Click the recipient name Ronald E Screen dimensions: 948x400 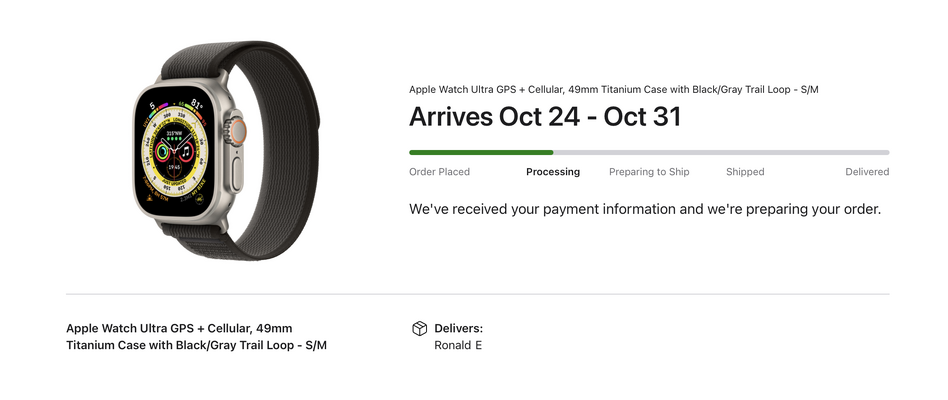pos(458,346)
